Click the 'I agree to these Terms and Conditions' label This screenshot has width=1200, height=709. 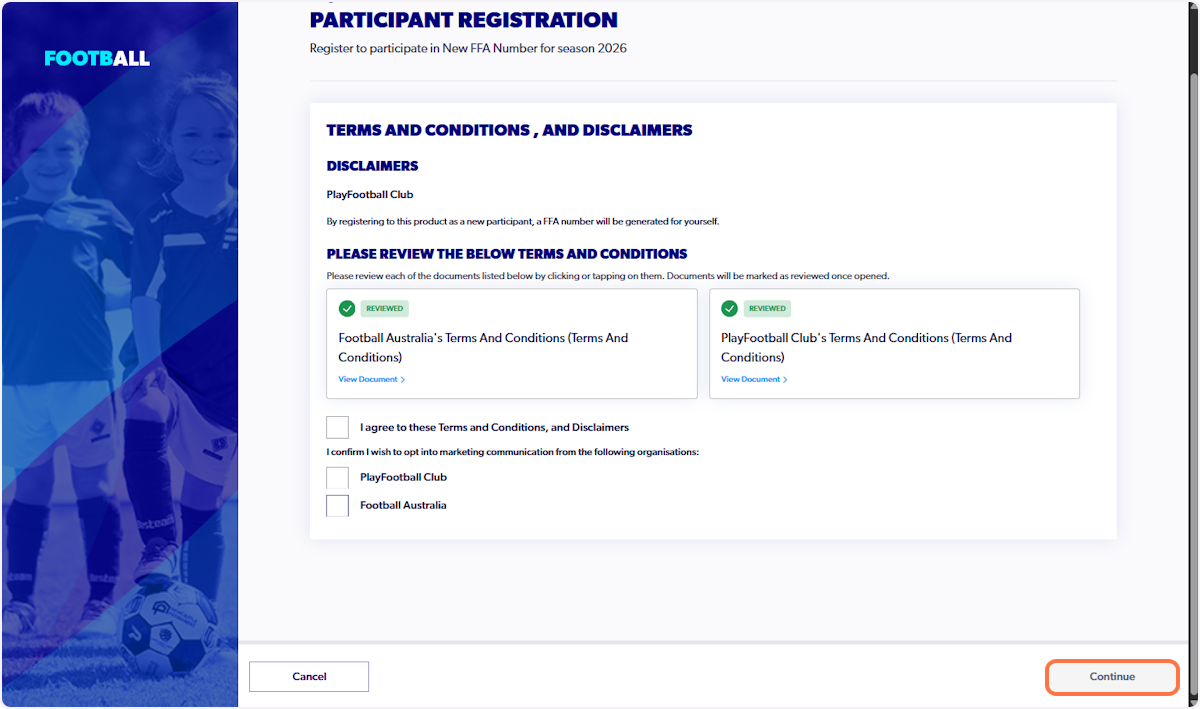coord(494,427)
